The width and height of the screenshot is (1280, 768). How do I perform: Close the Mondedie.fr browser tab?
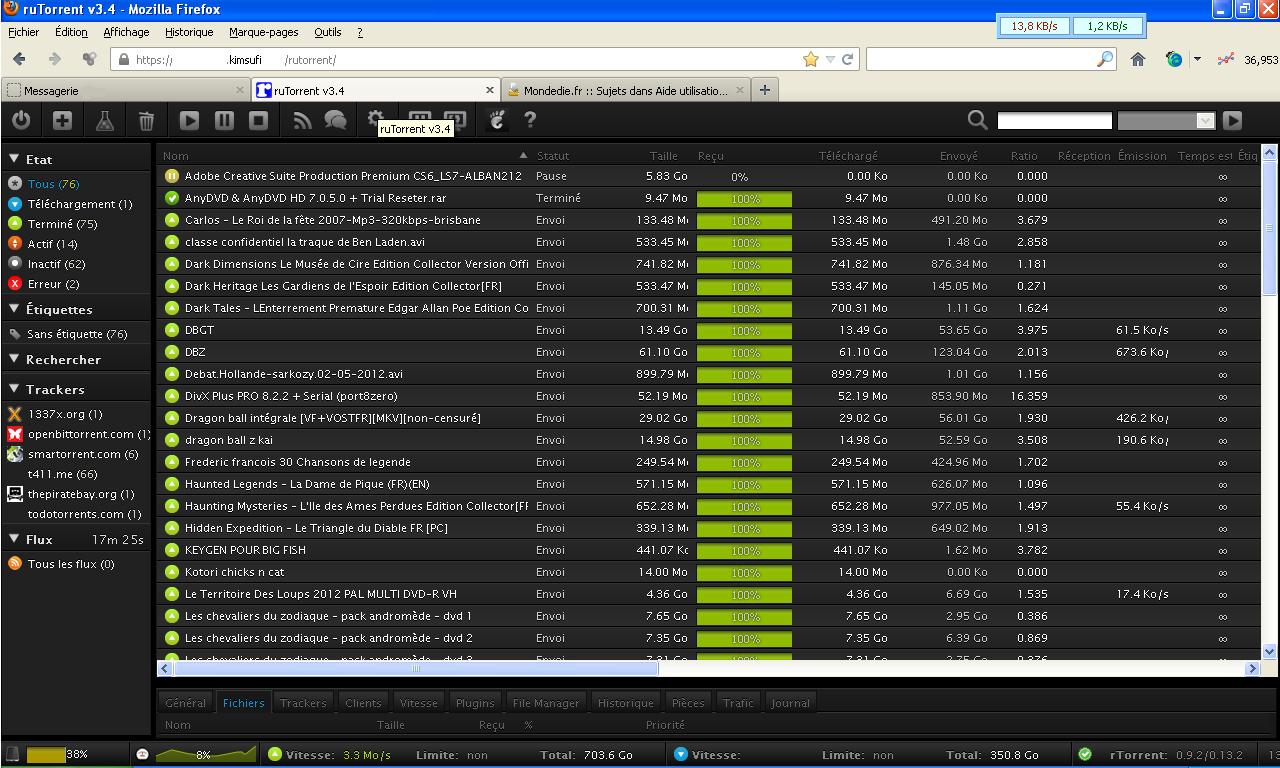point(741,90)
